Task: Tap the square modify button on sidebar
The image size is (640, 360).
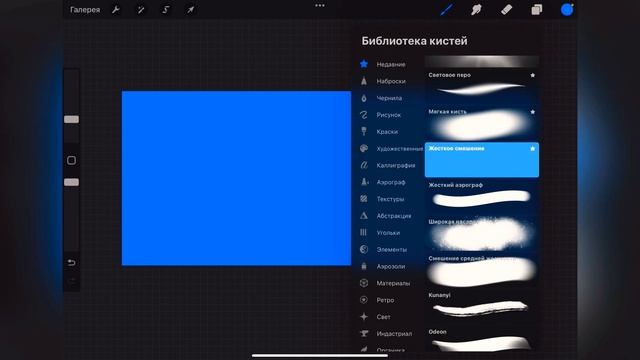Action: (71, 160)
